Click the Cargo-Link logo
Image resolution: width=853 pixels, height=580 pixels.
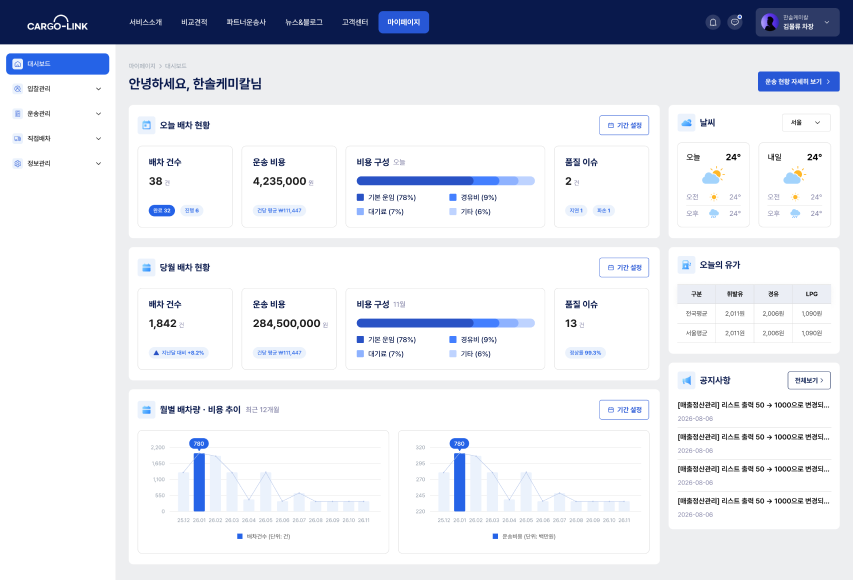58,22
